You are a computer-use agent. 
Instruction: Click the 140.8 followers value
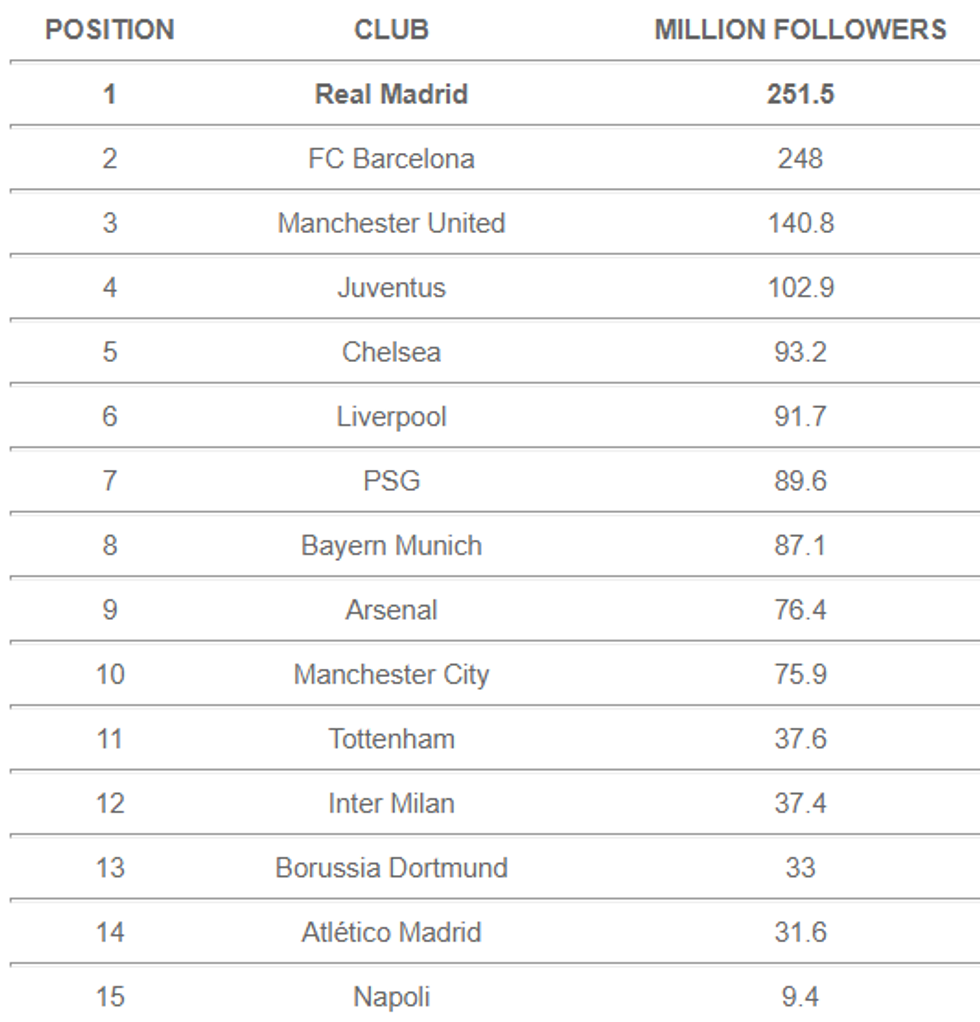coord(800,223)
